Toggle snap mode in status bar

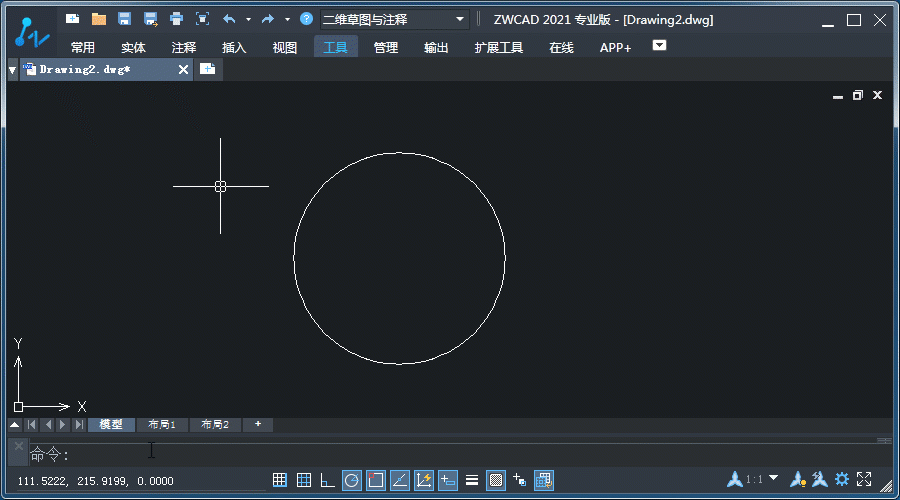point(281,480)
